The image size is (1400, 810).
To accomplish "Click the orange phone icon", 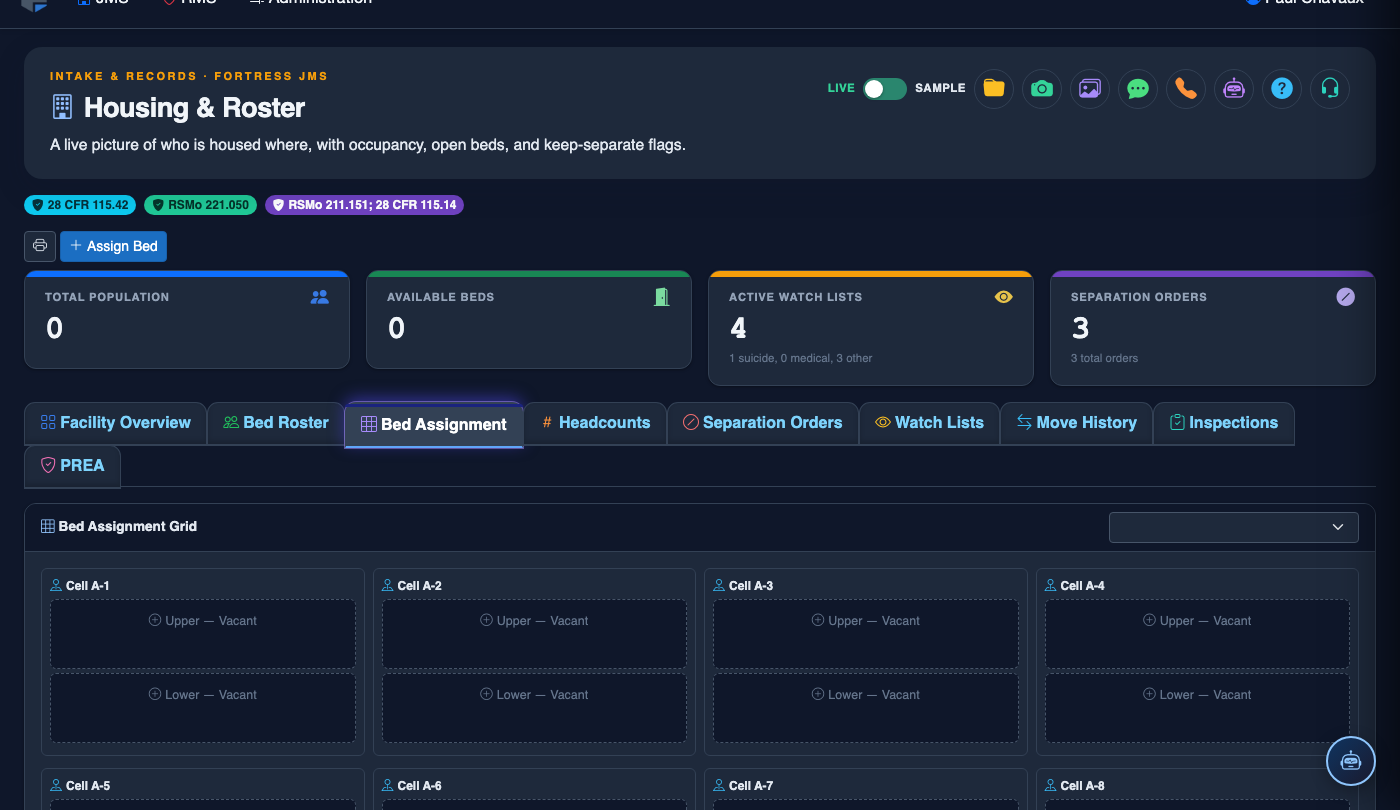I will (1186, 88).
